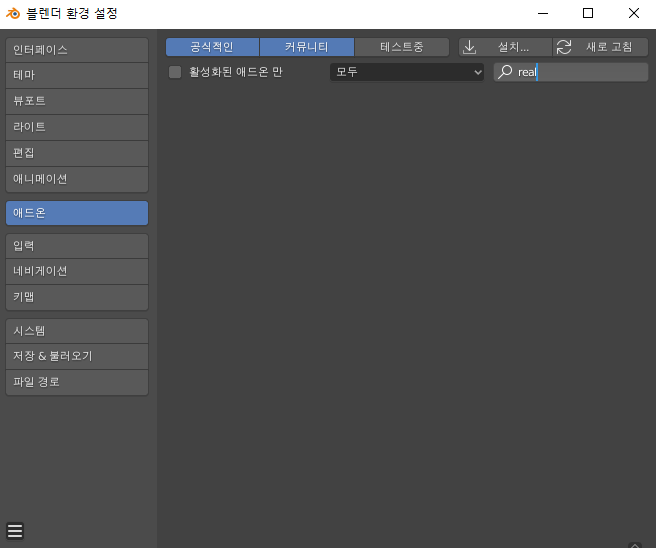Image resolution: width=656 pixels, height=548 pixels.
Task: Switch to the 테마 section
Action: click(77, 75)
